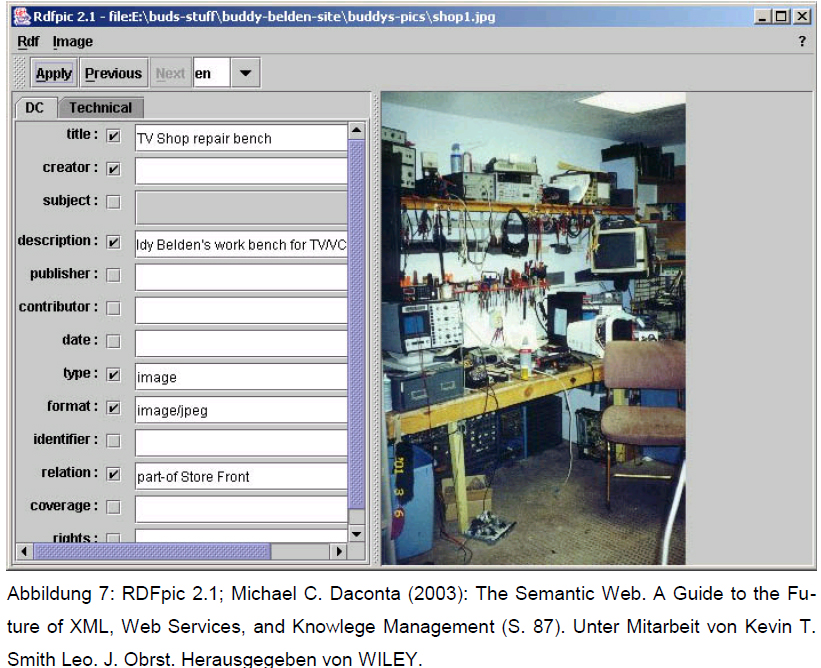Enable the subject checkbox

click(x=113, y=202)
